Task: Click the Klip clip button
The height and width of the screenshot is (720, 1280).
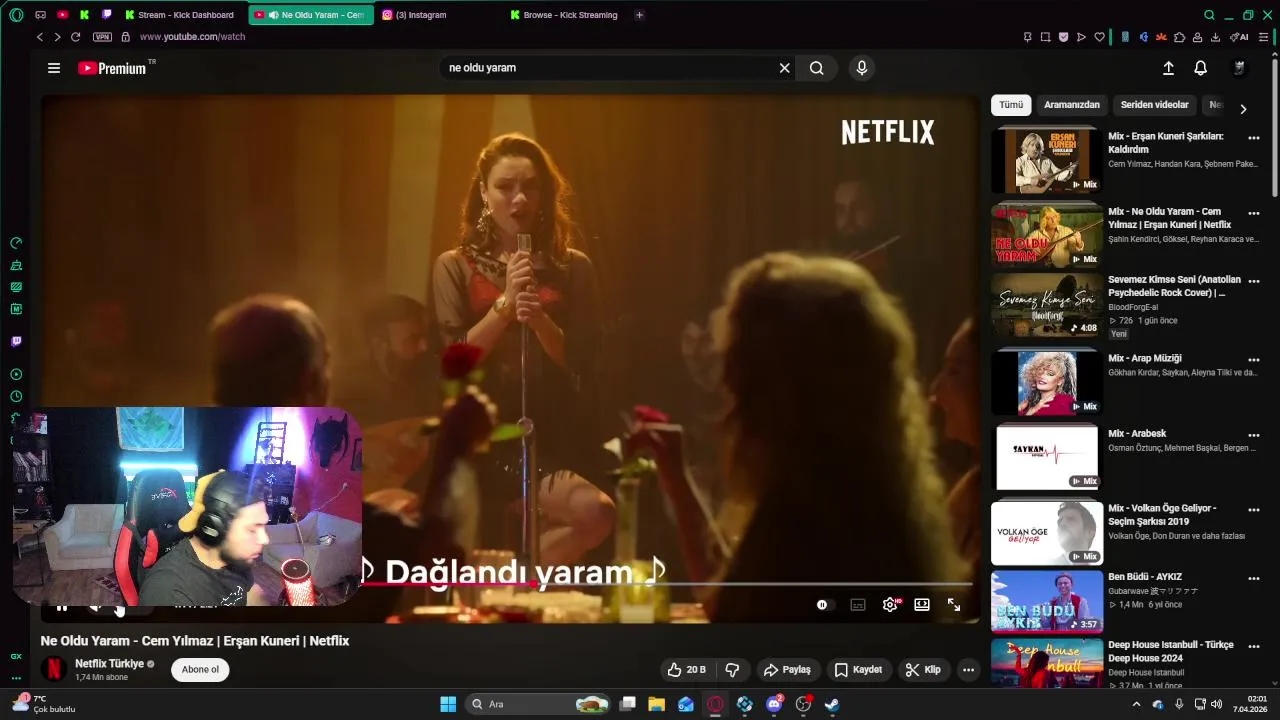Action: pyautogui.click(x=922, y=670)
